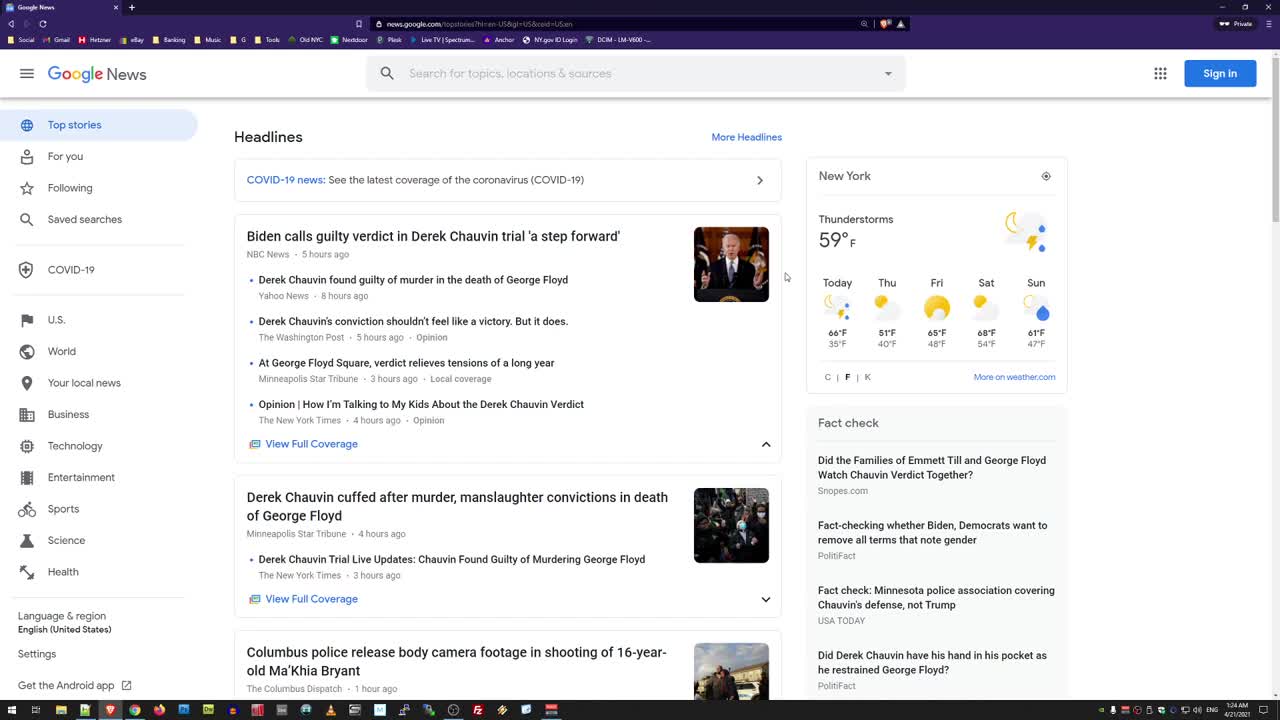This screenshot has width=1280, height=720.
Task: Click the Entertainment film icon
Action: [27, 478]
